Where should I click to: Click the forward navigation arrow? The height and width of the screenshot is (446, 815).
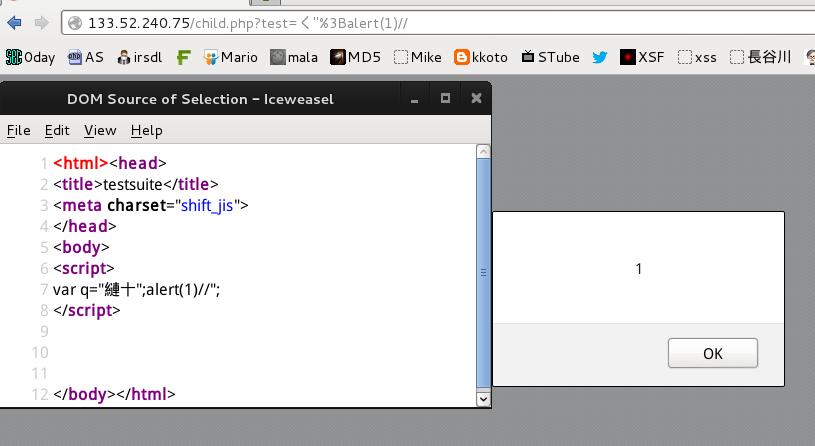(x=42, y=23)
